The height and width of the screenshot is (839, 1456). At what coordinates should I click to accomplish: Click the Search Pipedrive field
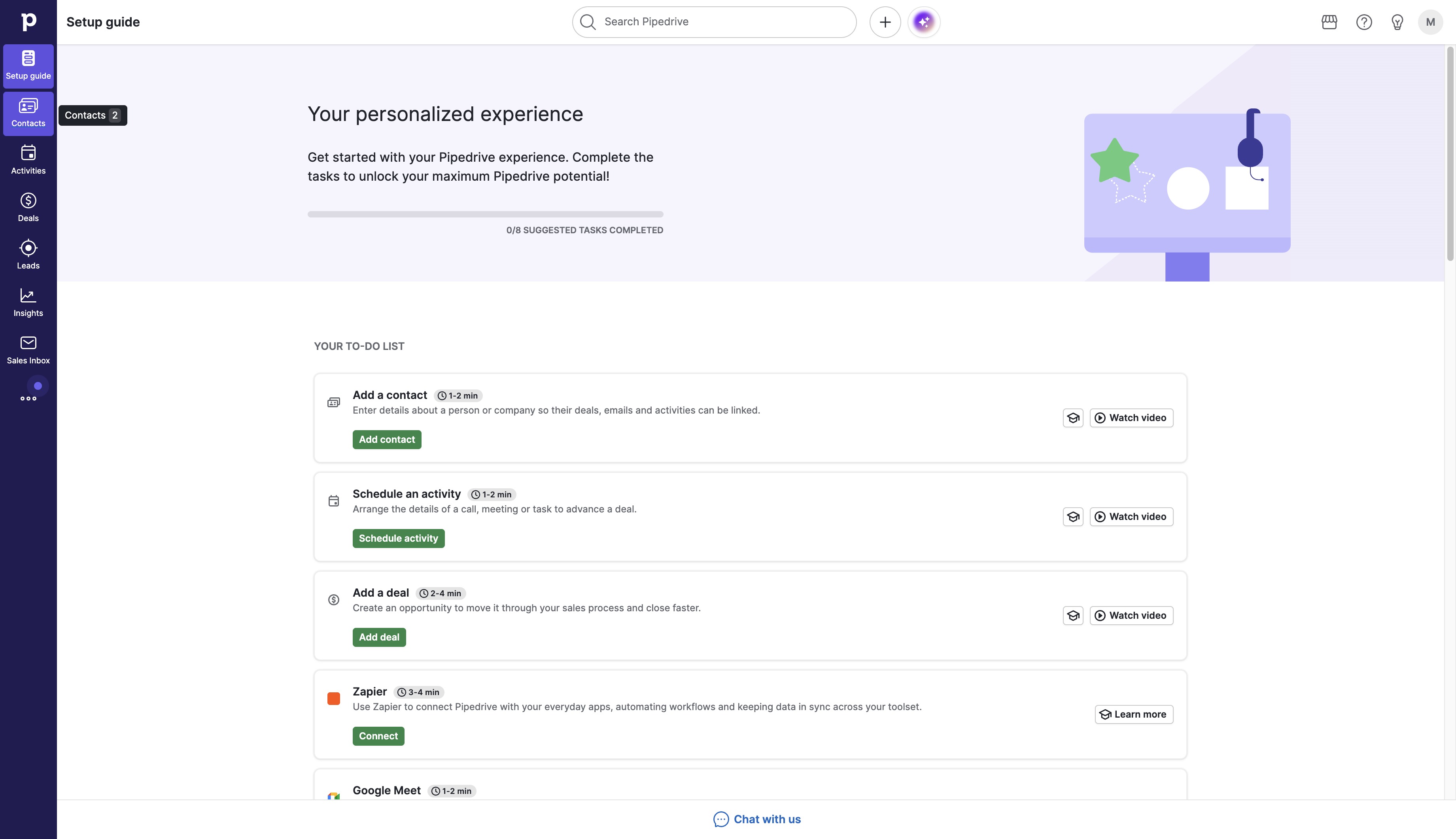(714, 22)
